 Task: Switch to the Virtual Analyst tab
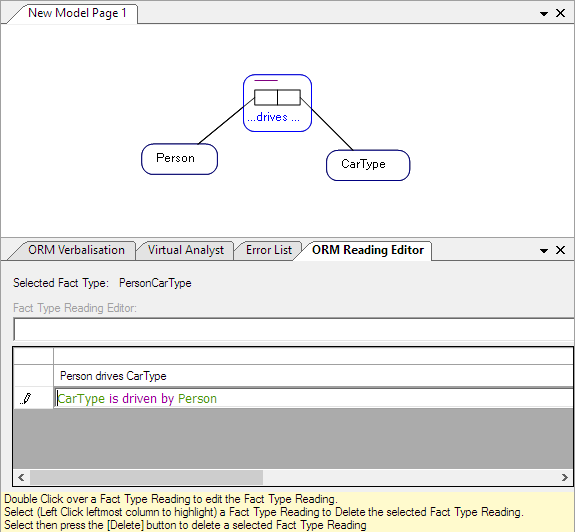[x=186, y=250]
